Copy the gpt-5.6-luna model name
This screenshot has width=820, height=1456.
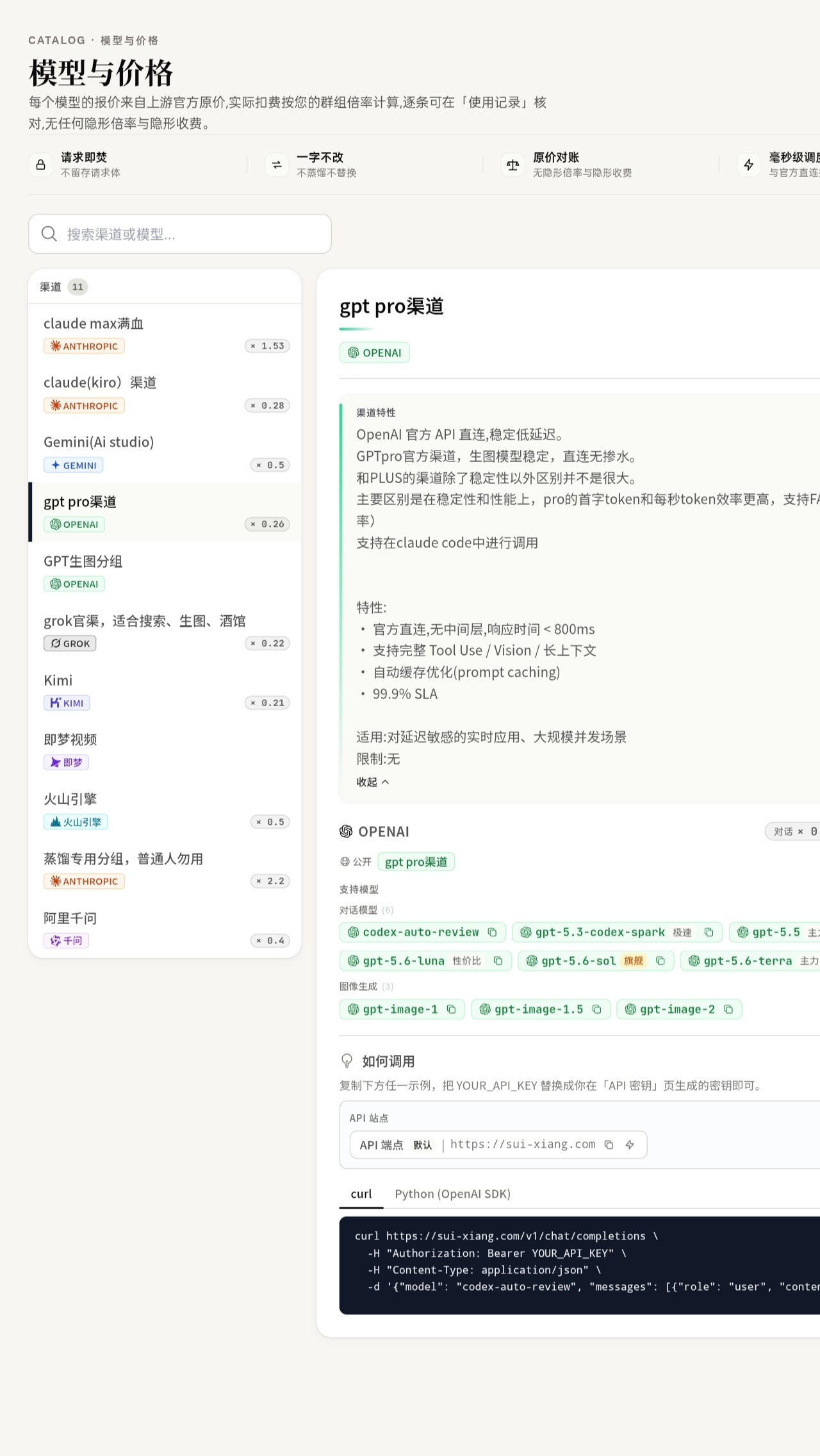click(x=498, y=961)
